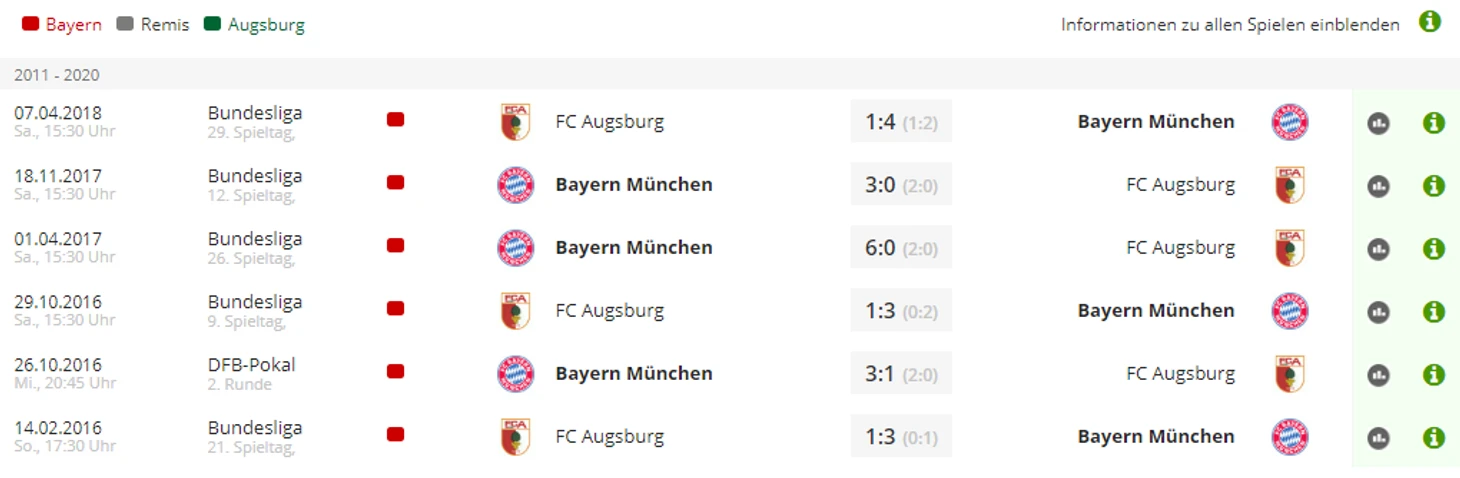This screenshot has width=1460, height=478.
Task: Show info icon for the 14.02.2016 match
Action: point(1433,438)
